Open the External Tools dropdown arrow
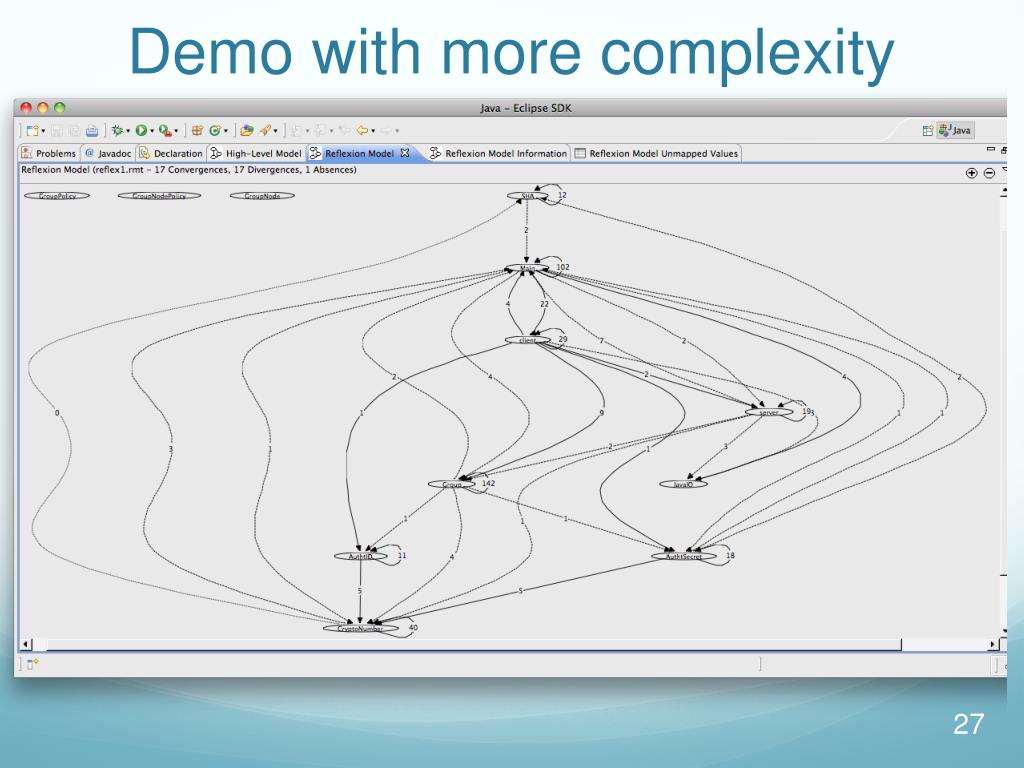Screen dimensions: 1024x768 click(176, 131)
